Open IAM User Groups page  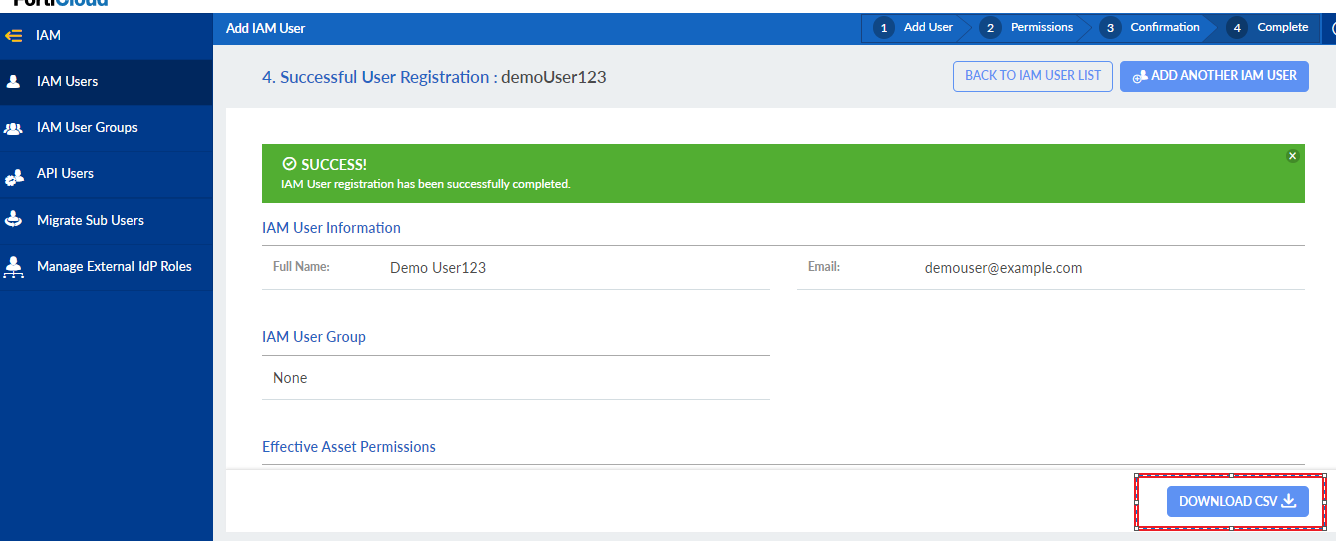coord(106,128)
